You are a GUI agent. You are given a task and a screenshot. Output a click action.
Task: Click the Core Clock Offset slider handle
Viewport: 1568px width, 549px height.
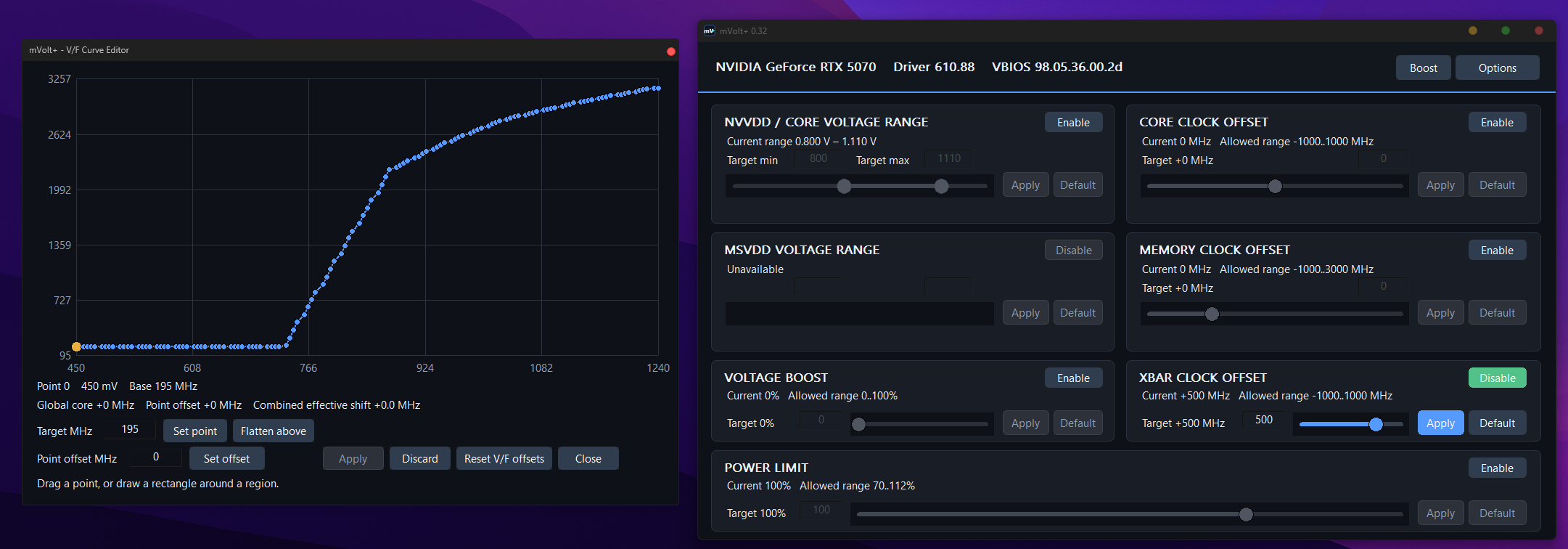point(1275,186)
